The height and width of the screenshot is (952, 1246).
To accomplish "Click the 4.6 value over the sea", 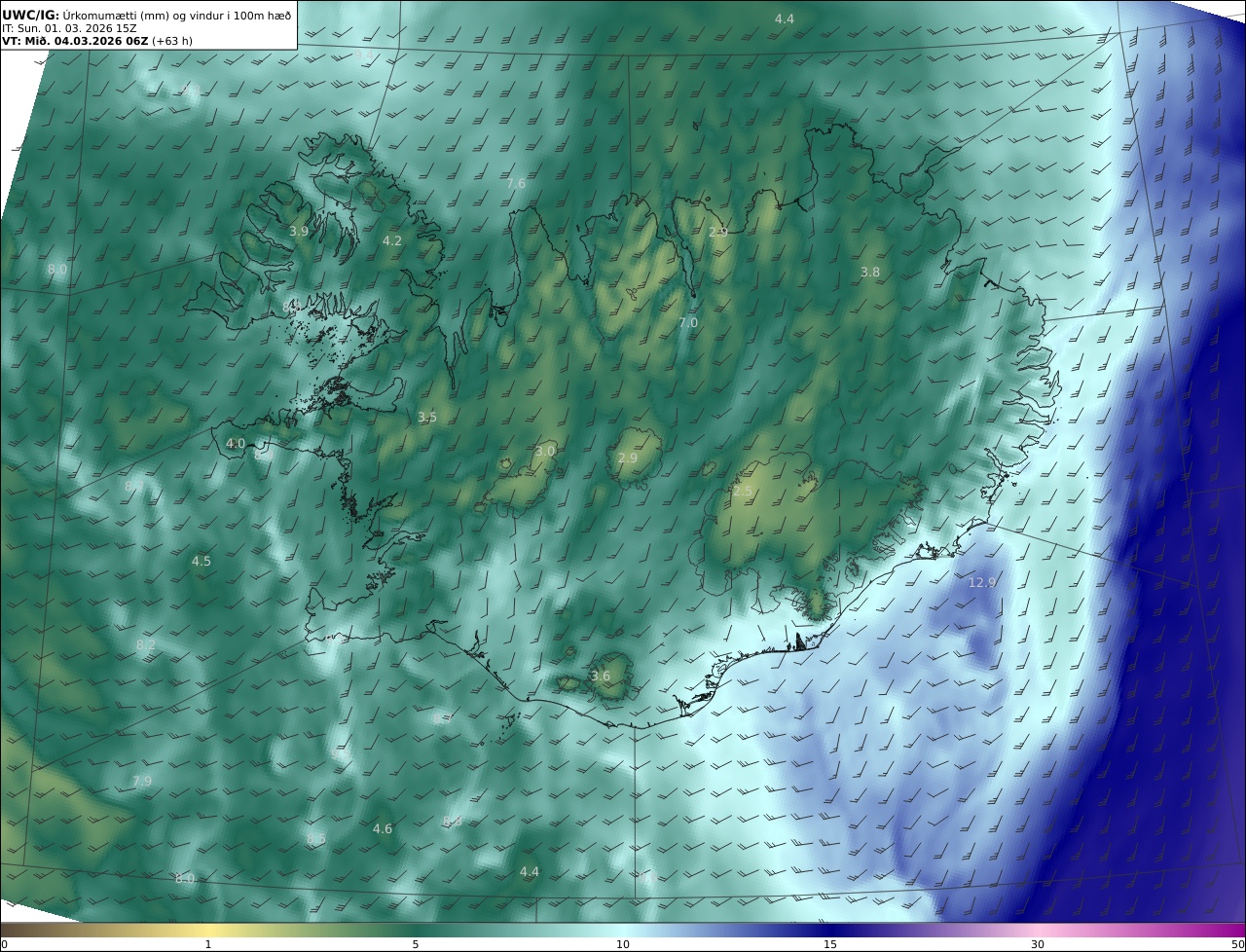I will tap(383, 828).
